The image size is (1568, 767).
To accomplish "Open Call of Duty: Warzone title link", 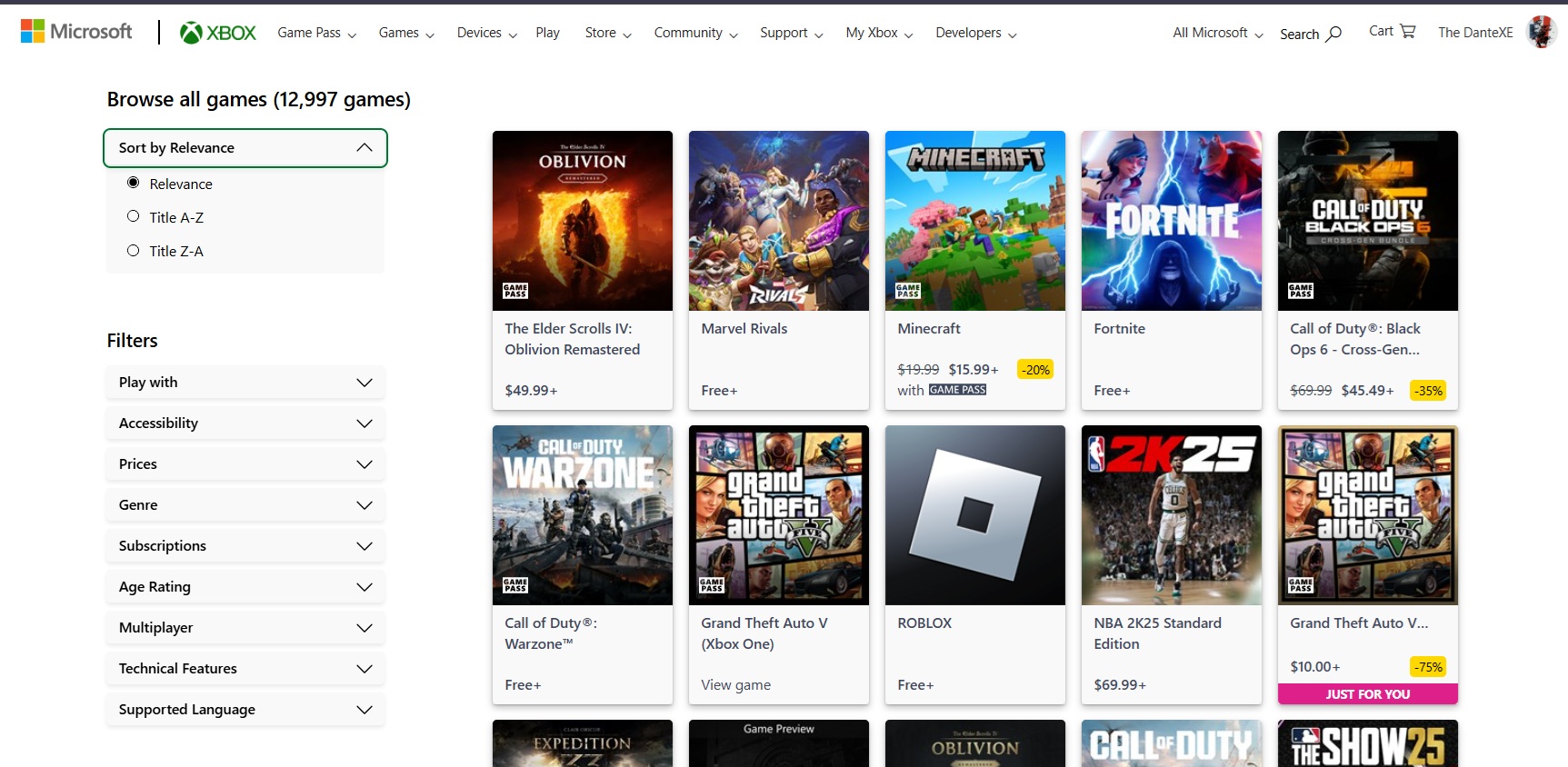I will click(x=551, y=633).
